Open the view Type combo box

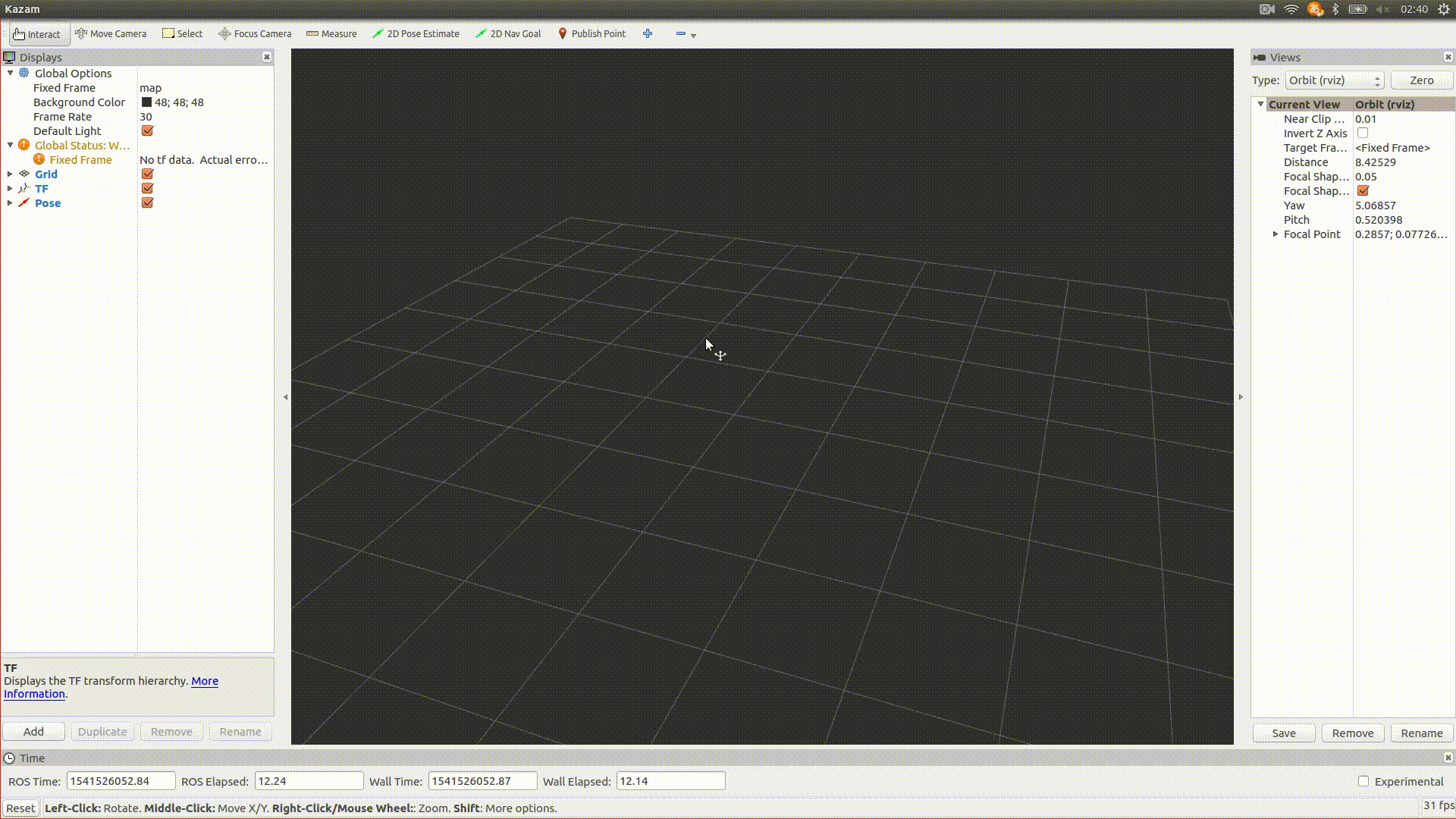coord(1334,80)
